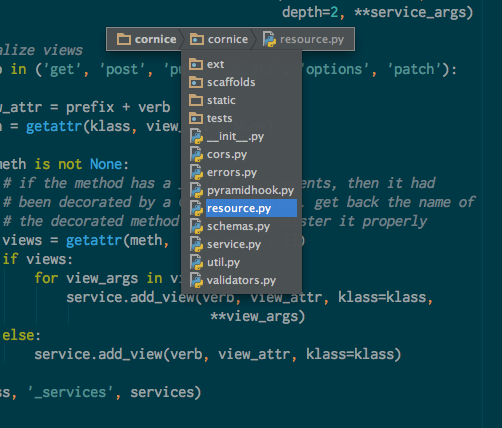The image size is (502, 428).
Task: Click the Python icon next to errors.py
Action: click(x=196, y=172)
